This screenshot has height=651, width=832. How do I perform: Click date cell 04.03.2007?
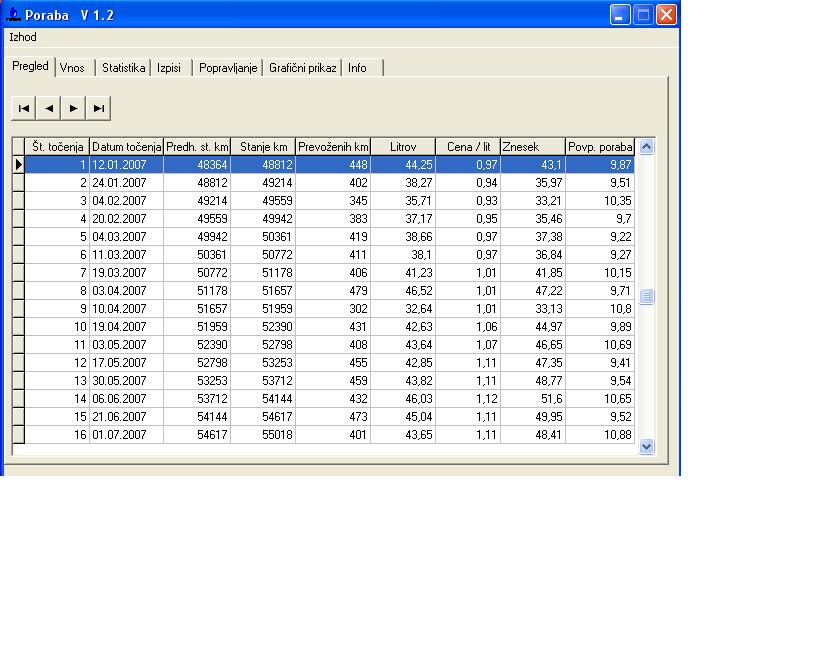(x=126, y=237)
